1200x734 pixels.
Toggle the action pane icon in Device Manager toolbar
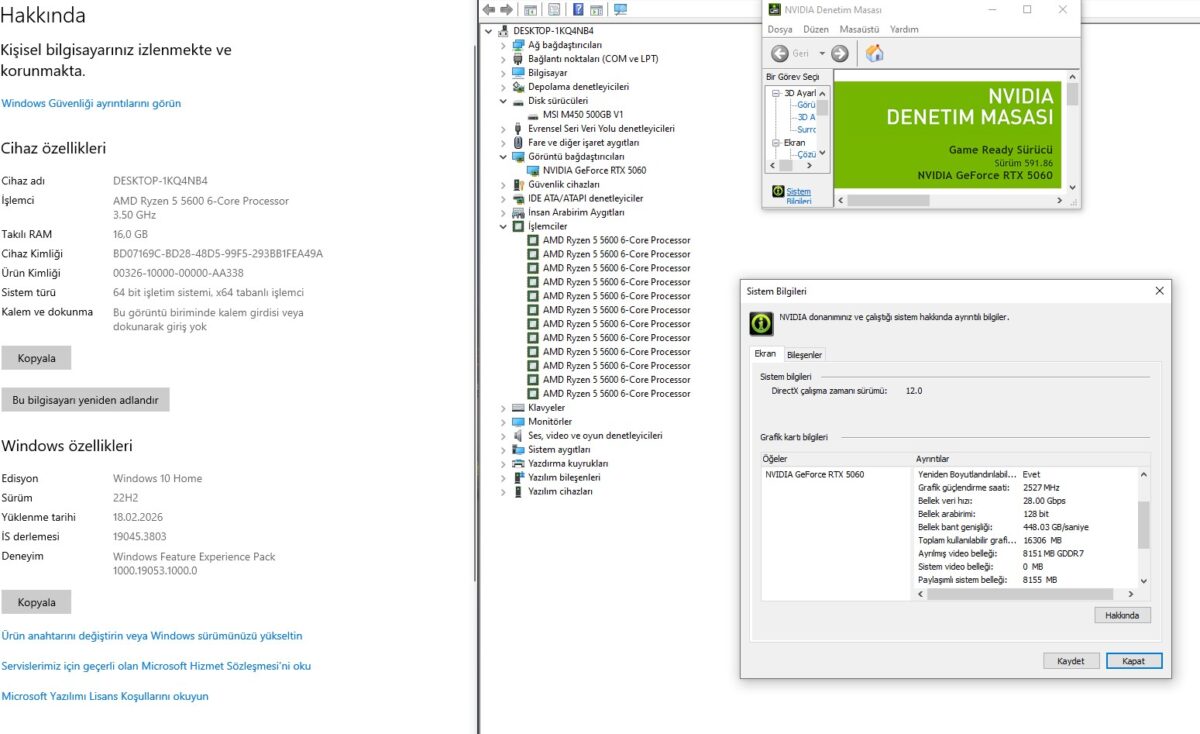click(x=596, y=9)
